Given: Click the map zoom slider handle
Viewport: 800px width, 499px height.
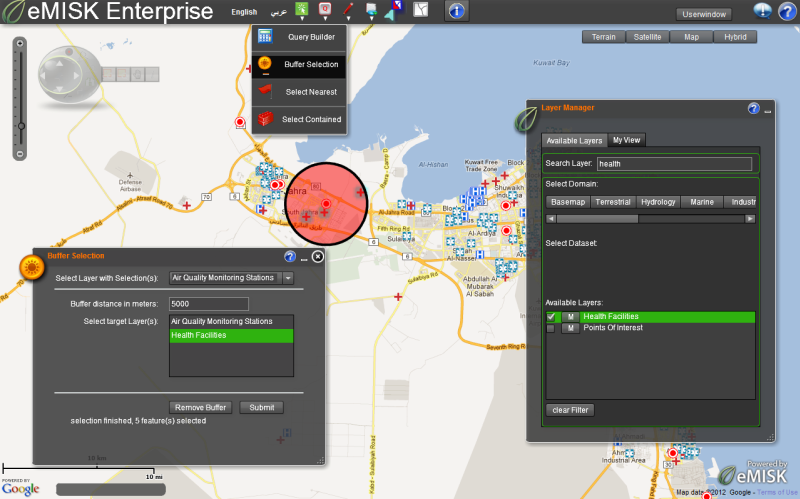Looking at the screenshot, I should [x=21, y=126].
